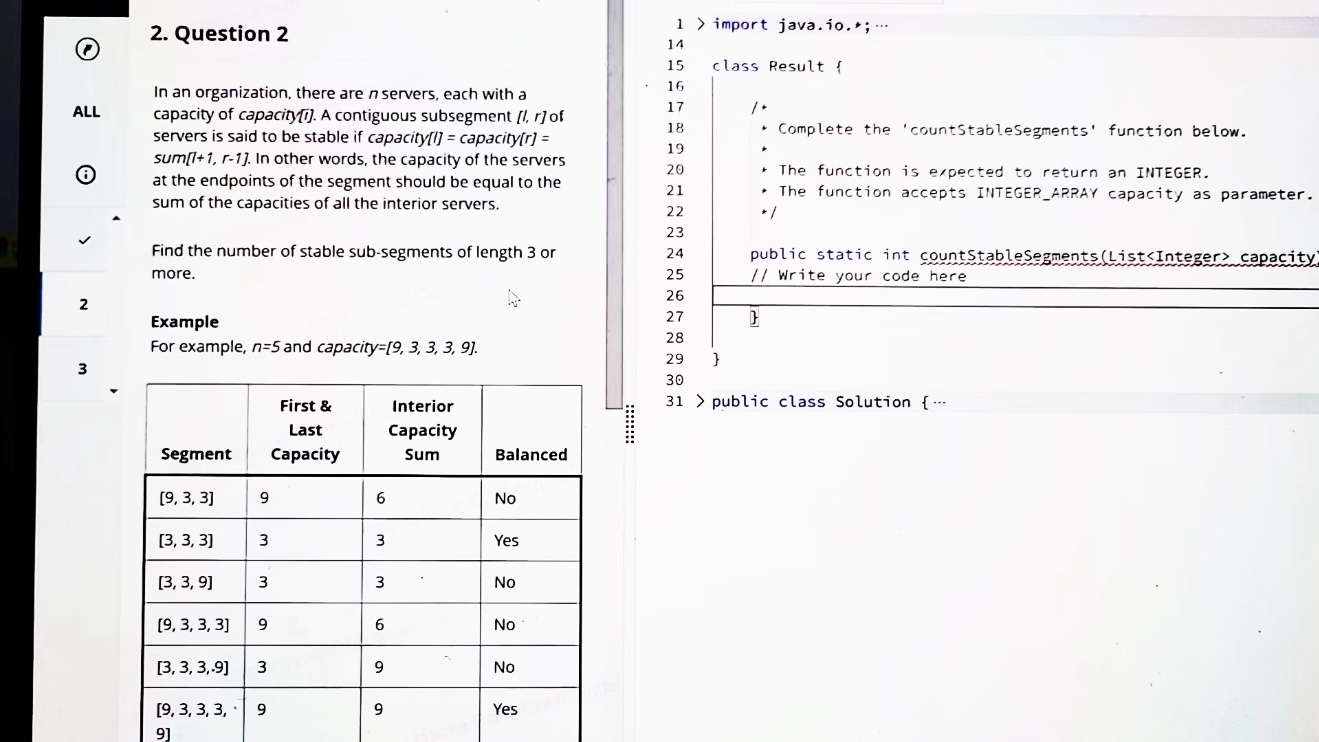This screenshot has height=742, width=1319.
Task: Click the up arrow in the question navigator
Action: [116, 218]
